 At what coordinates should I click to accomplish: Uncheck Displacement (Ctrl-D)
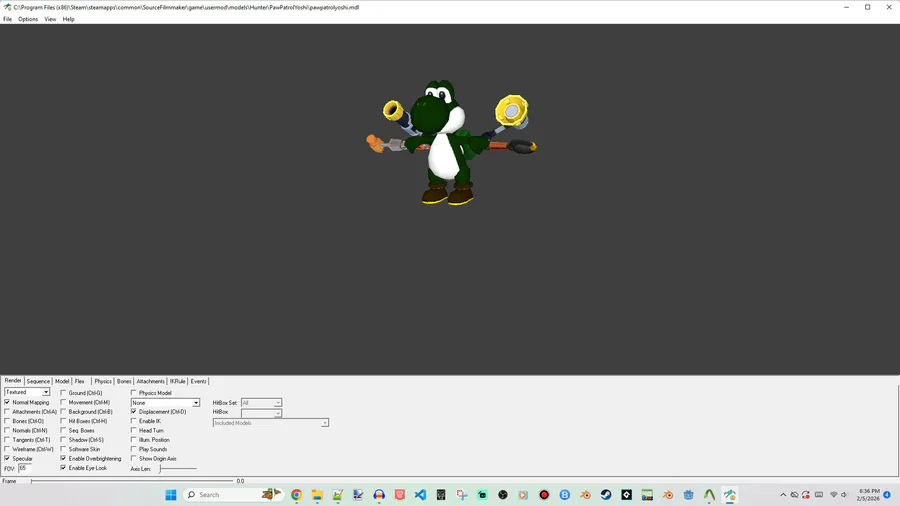[134, 412]
